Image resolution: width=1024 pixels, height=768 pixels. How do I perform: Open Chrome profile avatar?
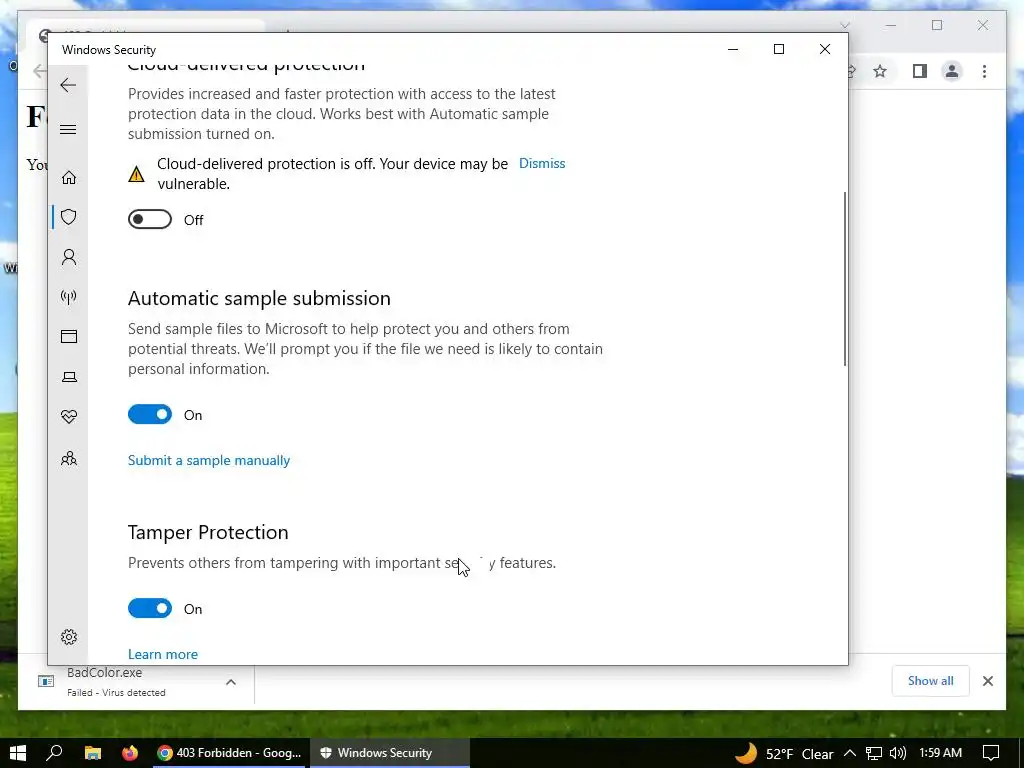(x=952, y=71)
